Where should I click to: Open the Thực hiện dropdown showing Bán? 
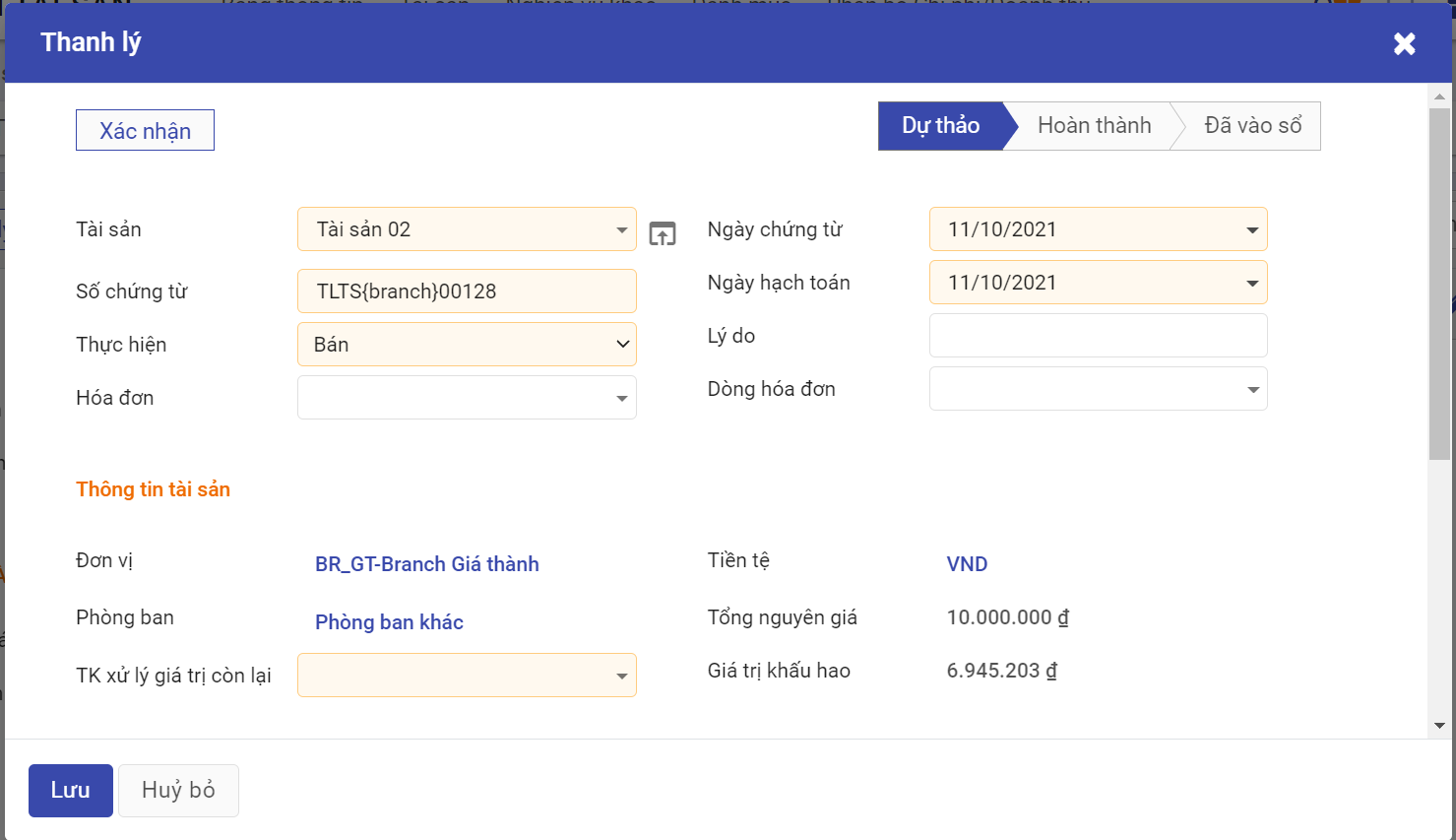(467, 345)
